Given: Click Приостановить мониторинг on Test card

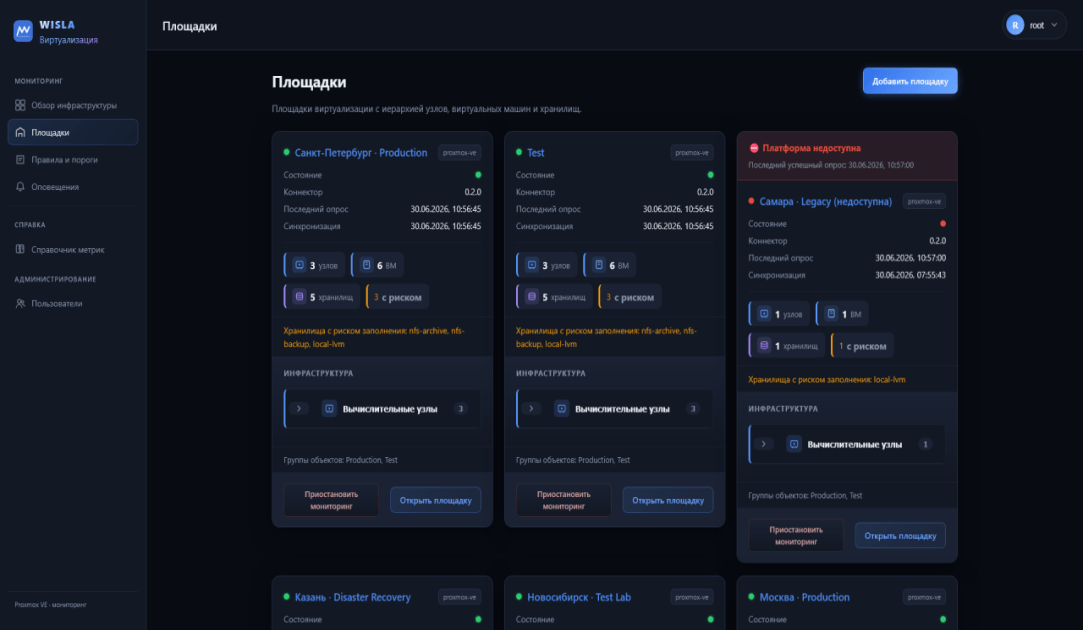Looking at the screenshot, I should [563, 500].
